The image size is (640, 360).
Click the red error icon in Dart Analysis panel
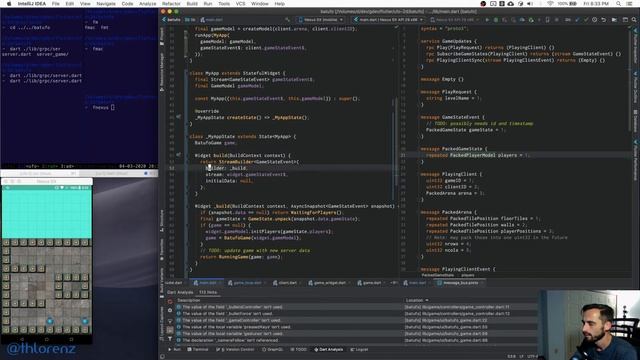(170, 302)
